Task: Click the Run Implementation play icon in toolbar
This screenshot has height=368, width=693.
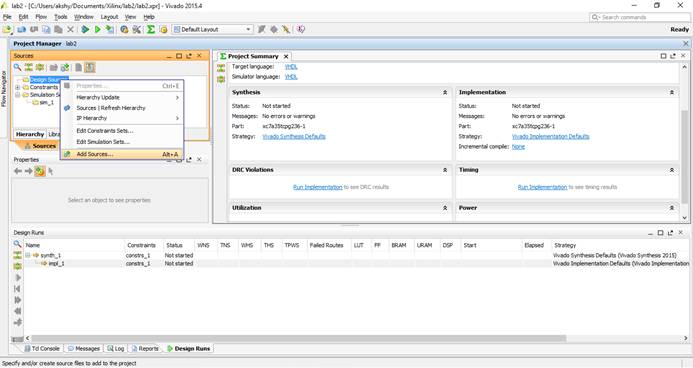Action: 98,30
